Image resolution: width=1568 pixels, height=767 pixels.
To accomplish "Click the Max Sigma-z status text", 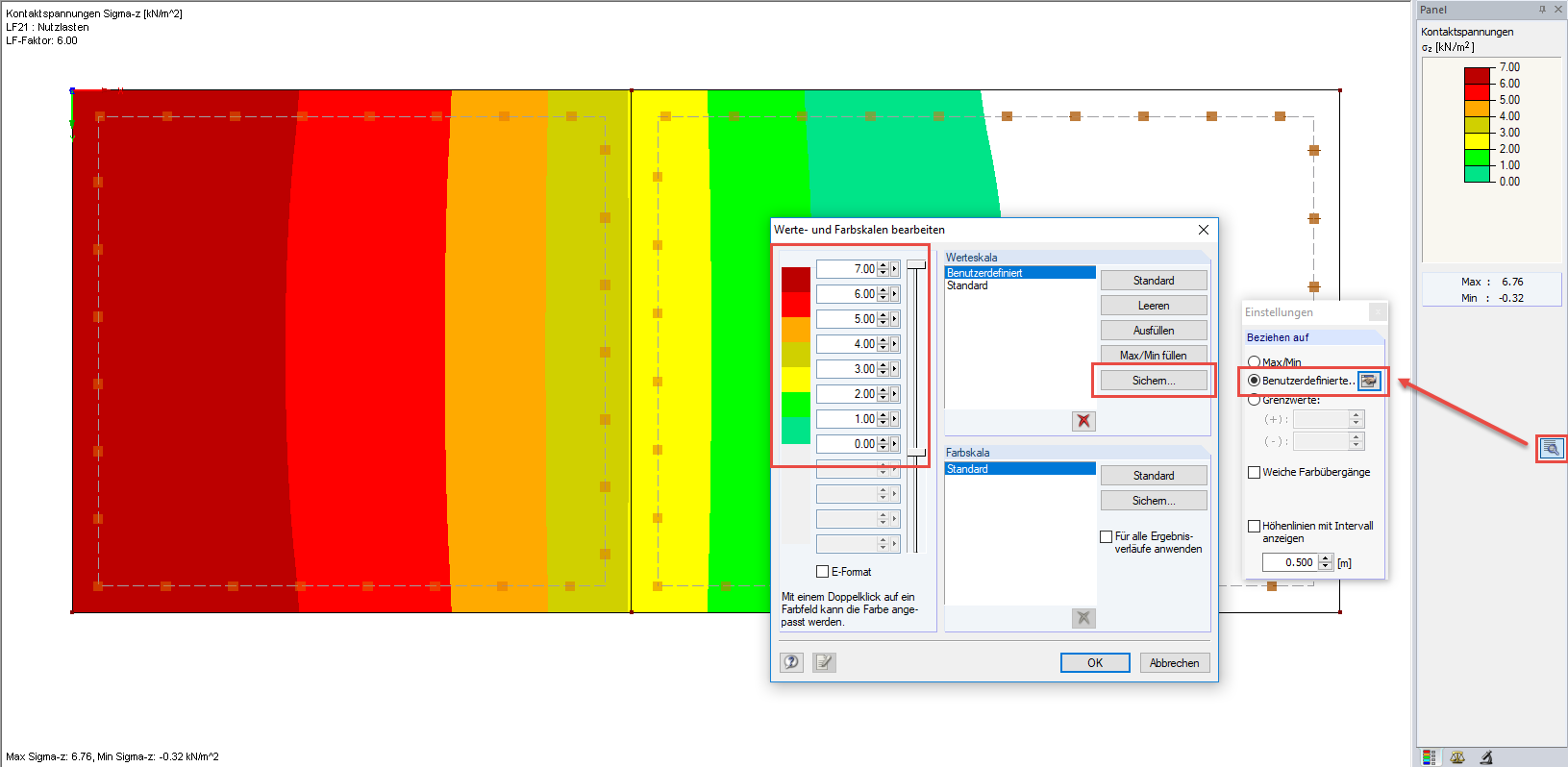I will pyautogui.click(x=112, y=756).
